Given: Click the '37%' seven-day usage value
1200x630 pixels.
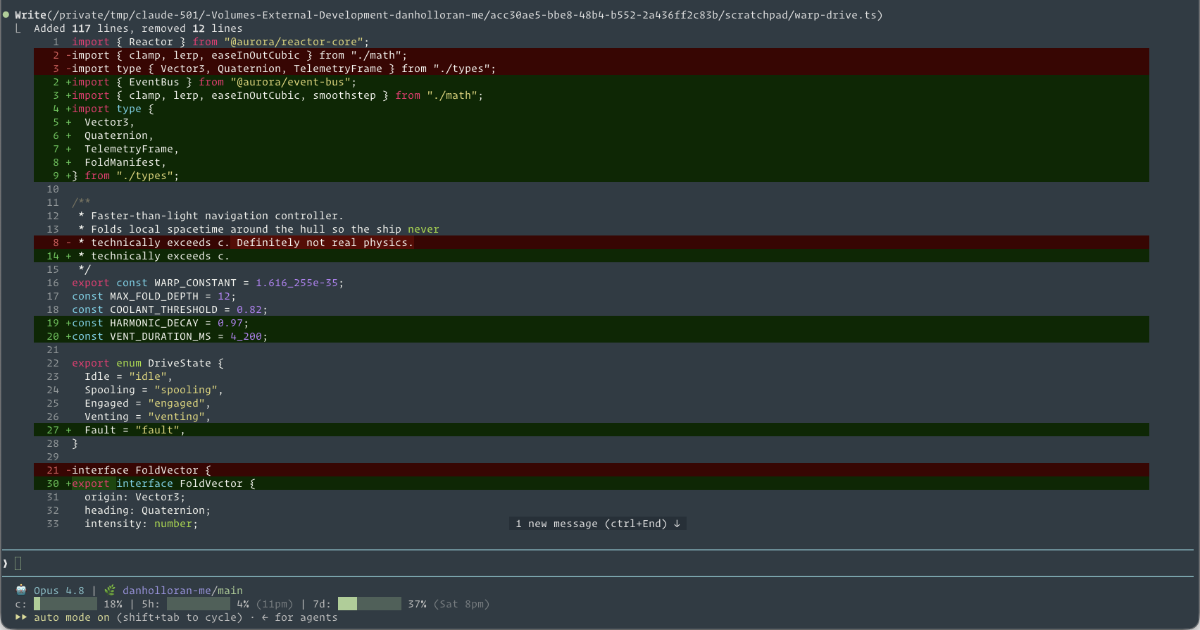Looking at the screenshot, I should 417,604.
